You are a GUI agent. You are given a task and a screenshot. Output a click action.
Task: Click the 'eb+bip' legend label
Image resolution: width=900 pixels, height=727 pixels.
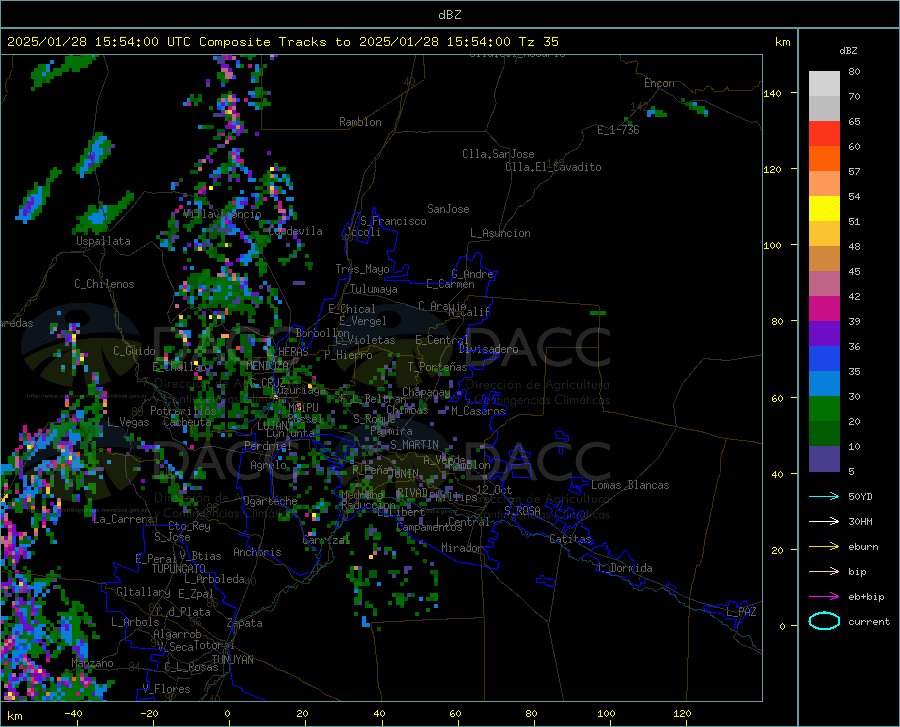click(866, 597)
